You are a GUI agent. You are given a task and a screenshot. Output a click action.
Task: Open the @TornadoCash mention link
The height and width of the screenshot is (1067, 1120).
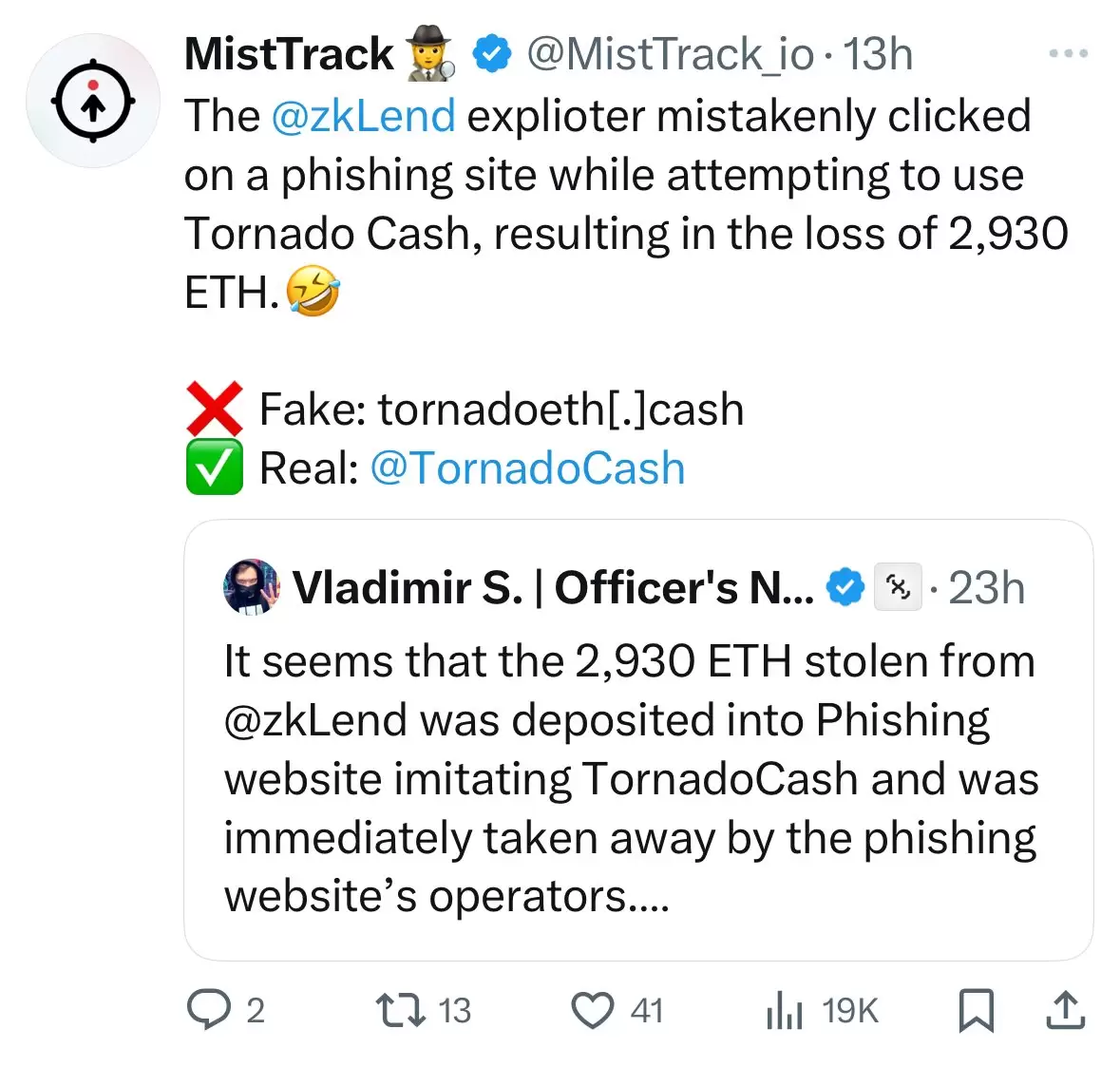tap(527, 468)
